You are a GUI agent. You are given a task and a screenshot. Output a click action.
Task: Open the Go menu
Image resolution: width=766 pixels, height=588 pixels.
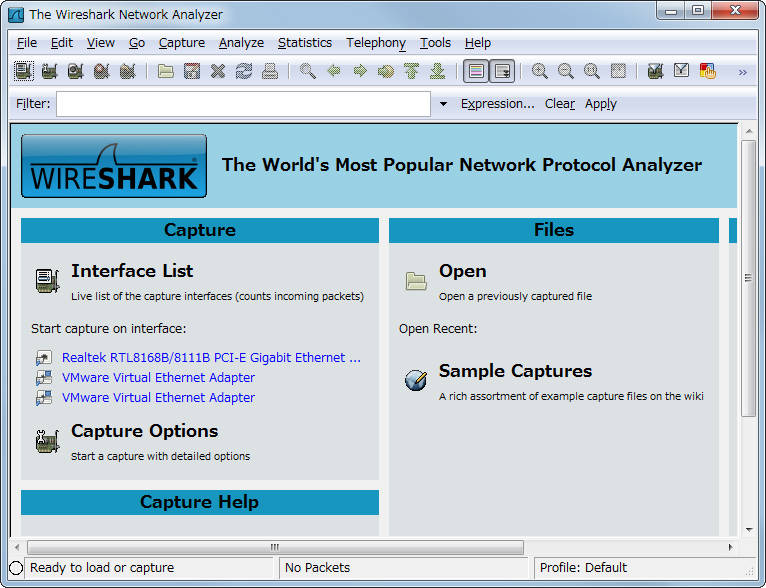[137, 43]
